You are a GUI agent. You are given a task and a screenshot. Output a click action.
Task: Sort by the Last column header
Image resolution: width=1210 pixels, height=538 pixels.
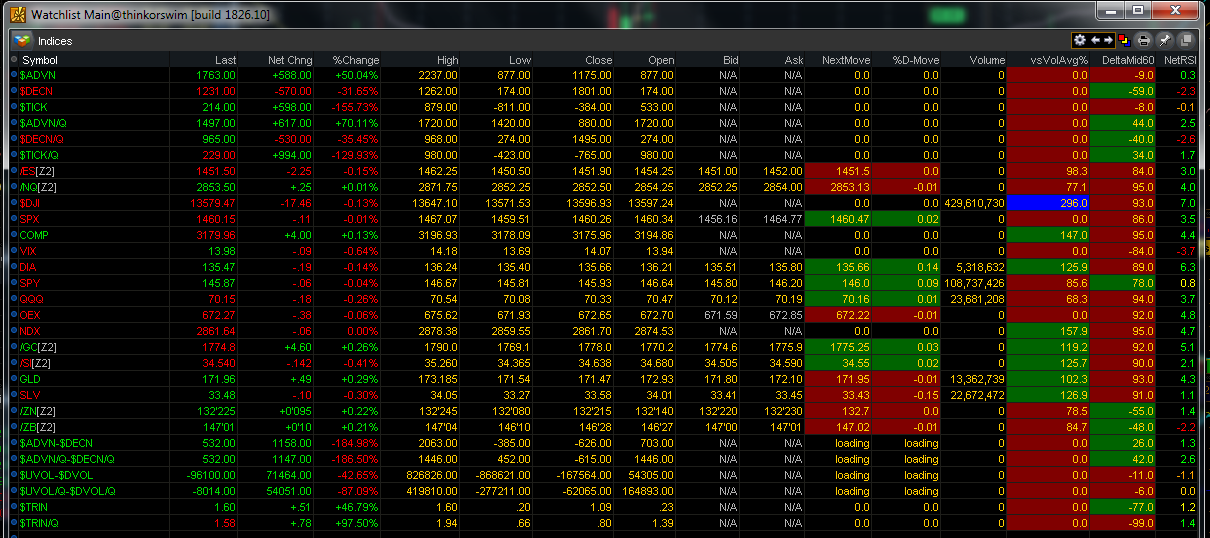[226, 60]
